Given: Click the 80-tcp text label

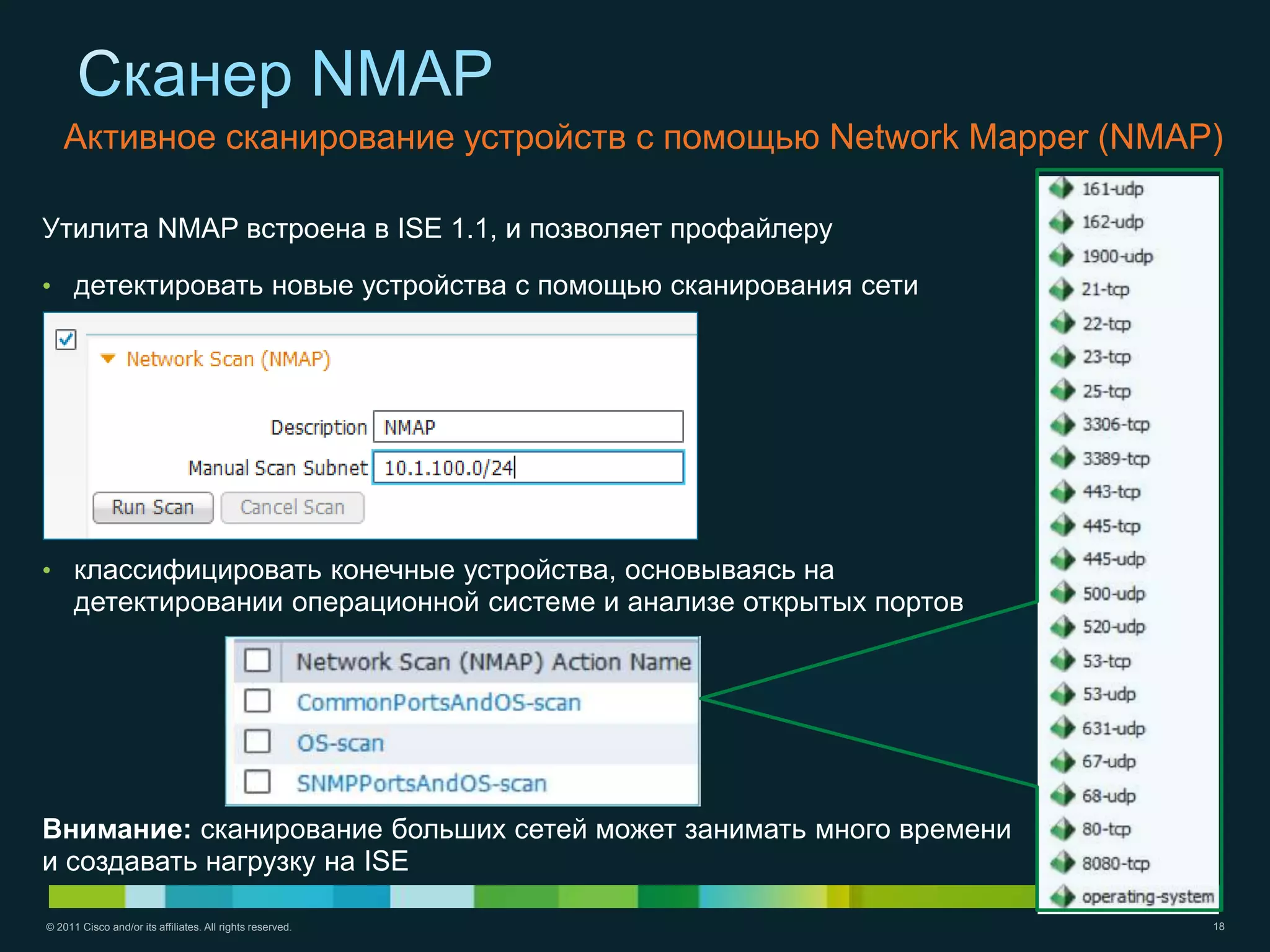Looking at the screenshot, I should point(1107,830).
